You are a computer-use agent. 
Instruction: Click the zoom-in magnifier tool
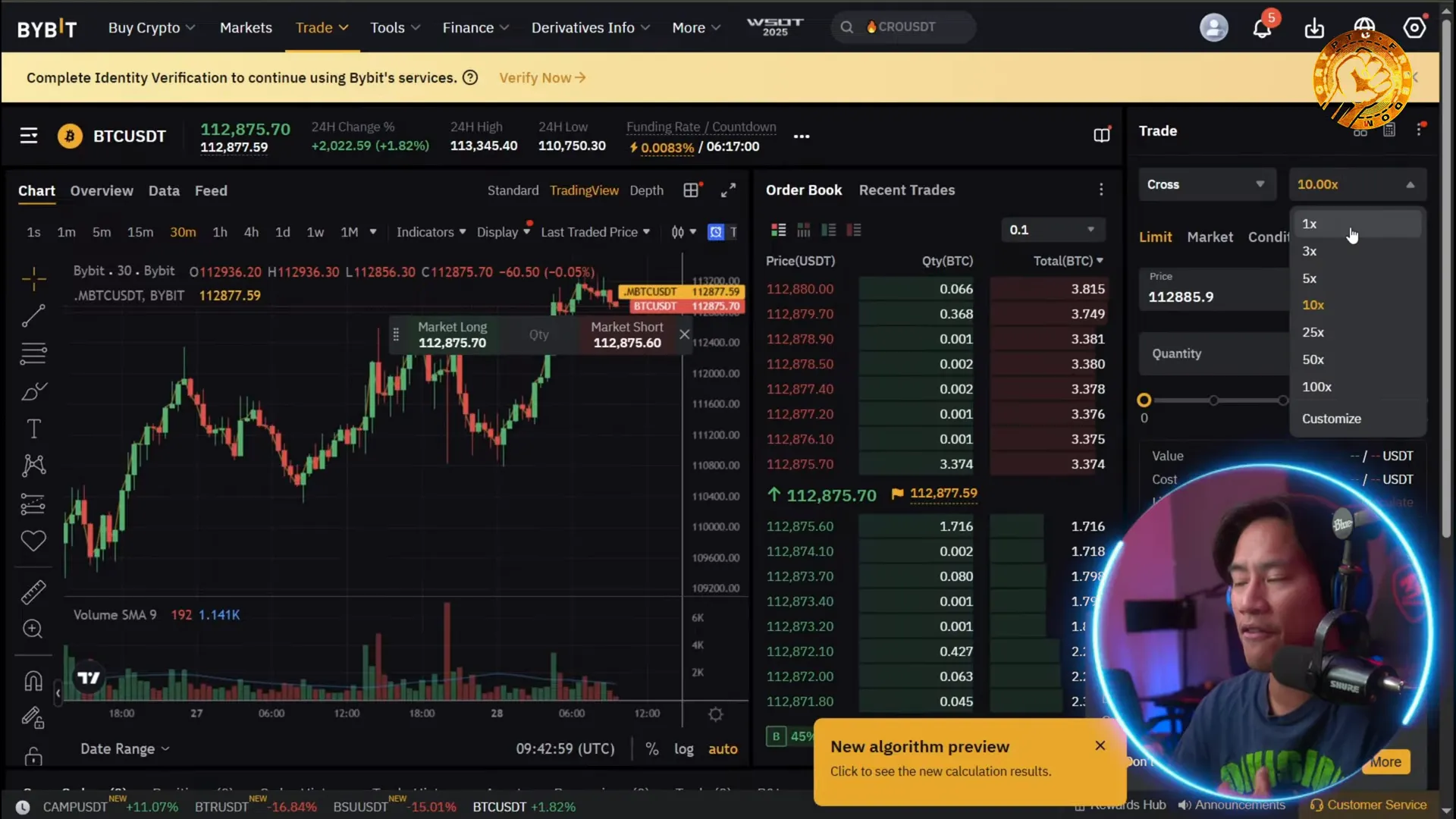[33, 629]
